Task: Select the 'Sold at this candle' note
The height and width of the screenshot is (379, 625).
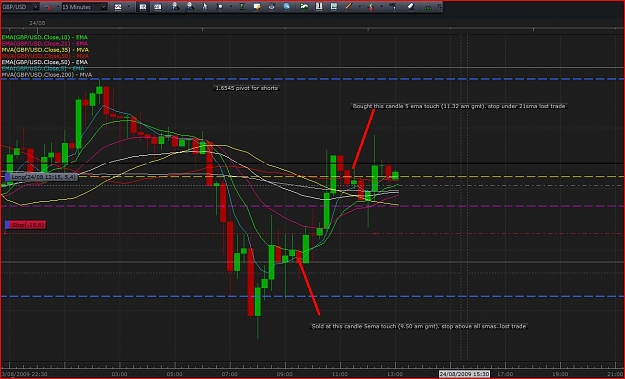Action: tap(419, 326)
